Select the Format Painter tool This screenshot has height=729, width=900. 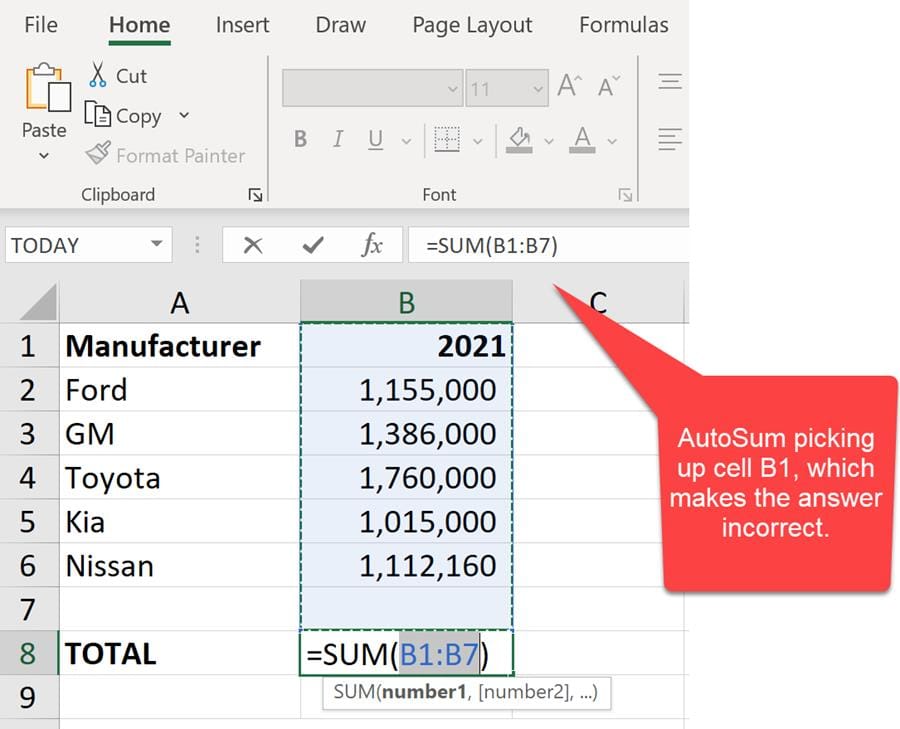tap(166, 155)
